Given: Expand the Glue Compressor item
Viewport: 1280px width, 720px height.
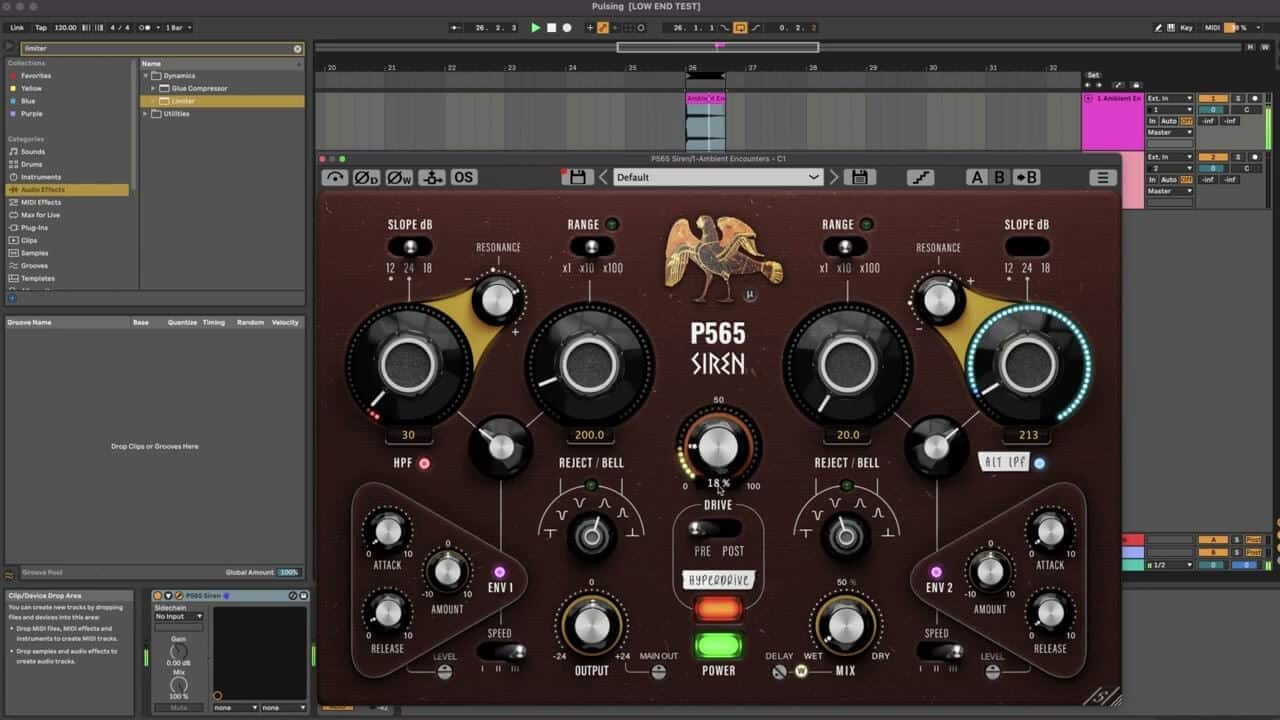Looking at the screenshot, I should click(x=155, y=88).
